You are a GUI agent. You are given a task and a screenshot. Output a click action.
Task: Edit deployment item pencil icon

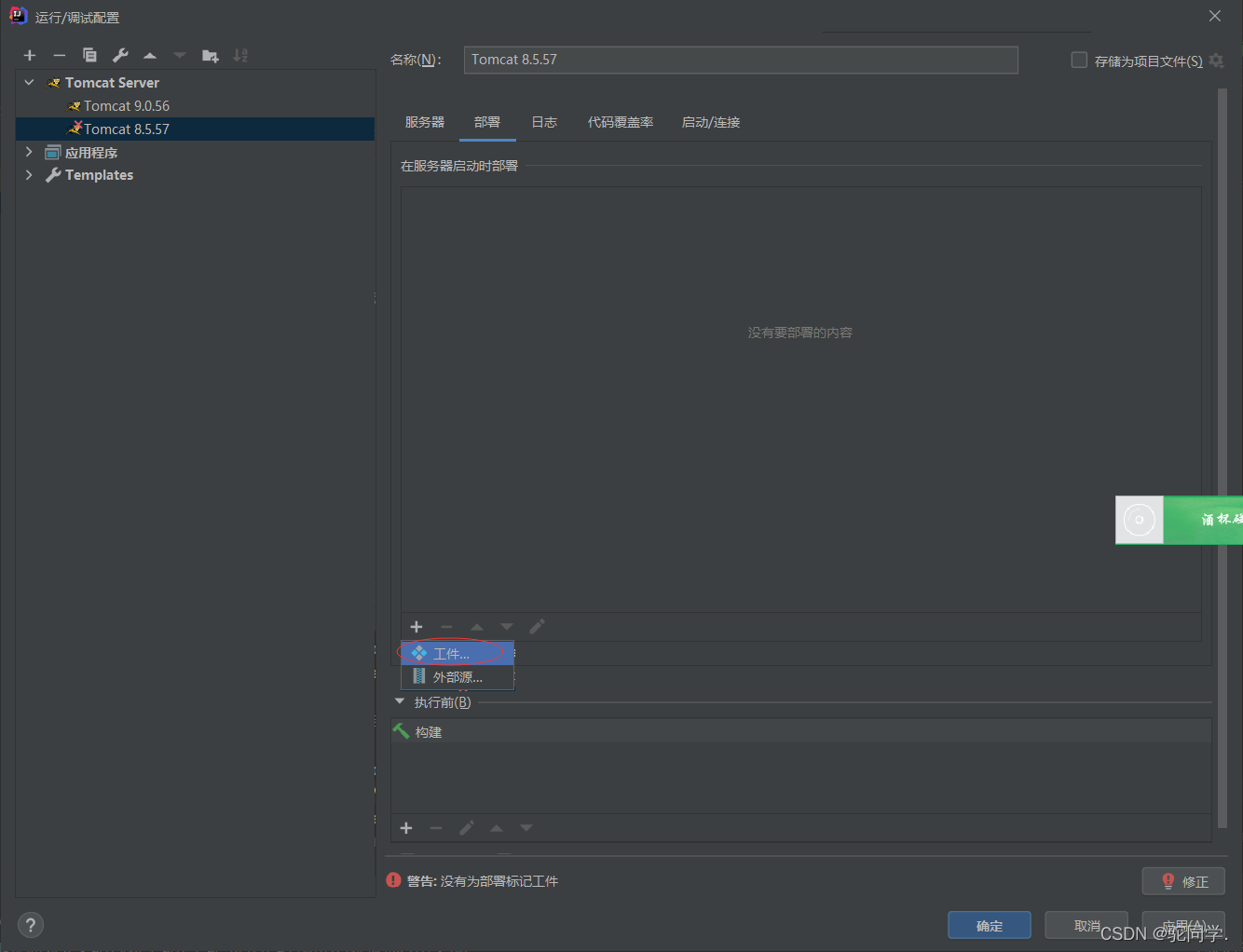point(537,627)
